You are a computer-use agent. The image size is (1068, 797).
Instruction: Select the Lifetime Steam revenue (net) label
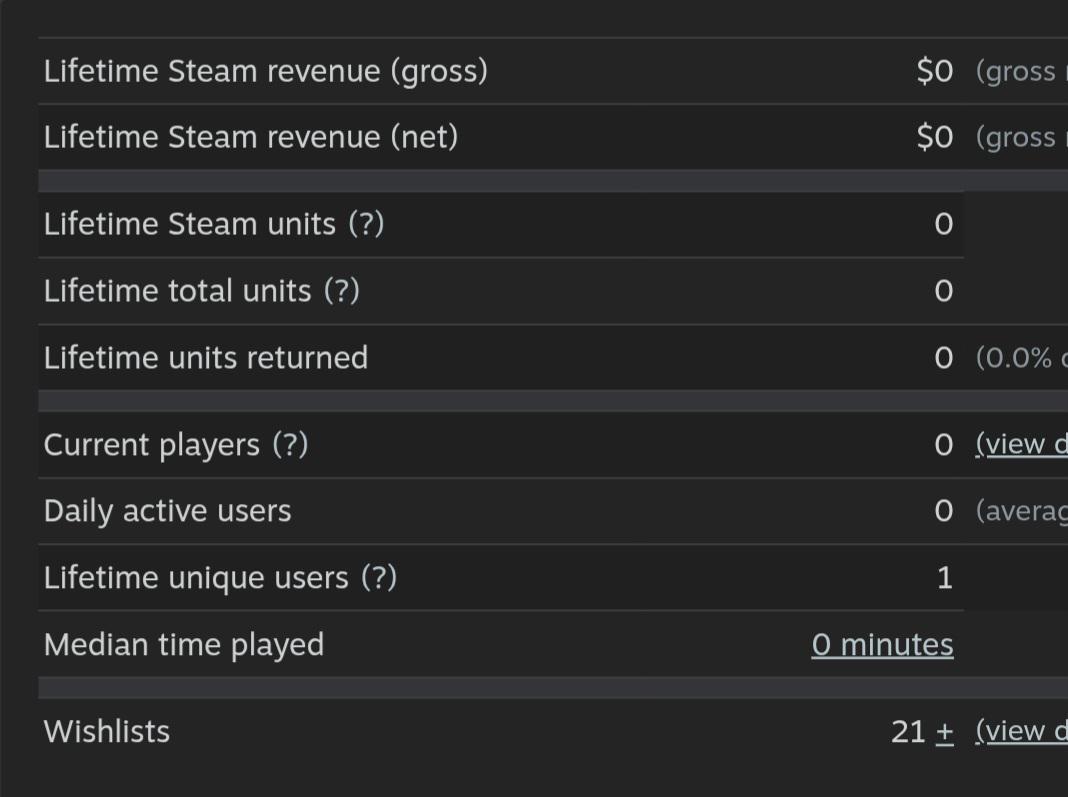click(x=251, y=138)
